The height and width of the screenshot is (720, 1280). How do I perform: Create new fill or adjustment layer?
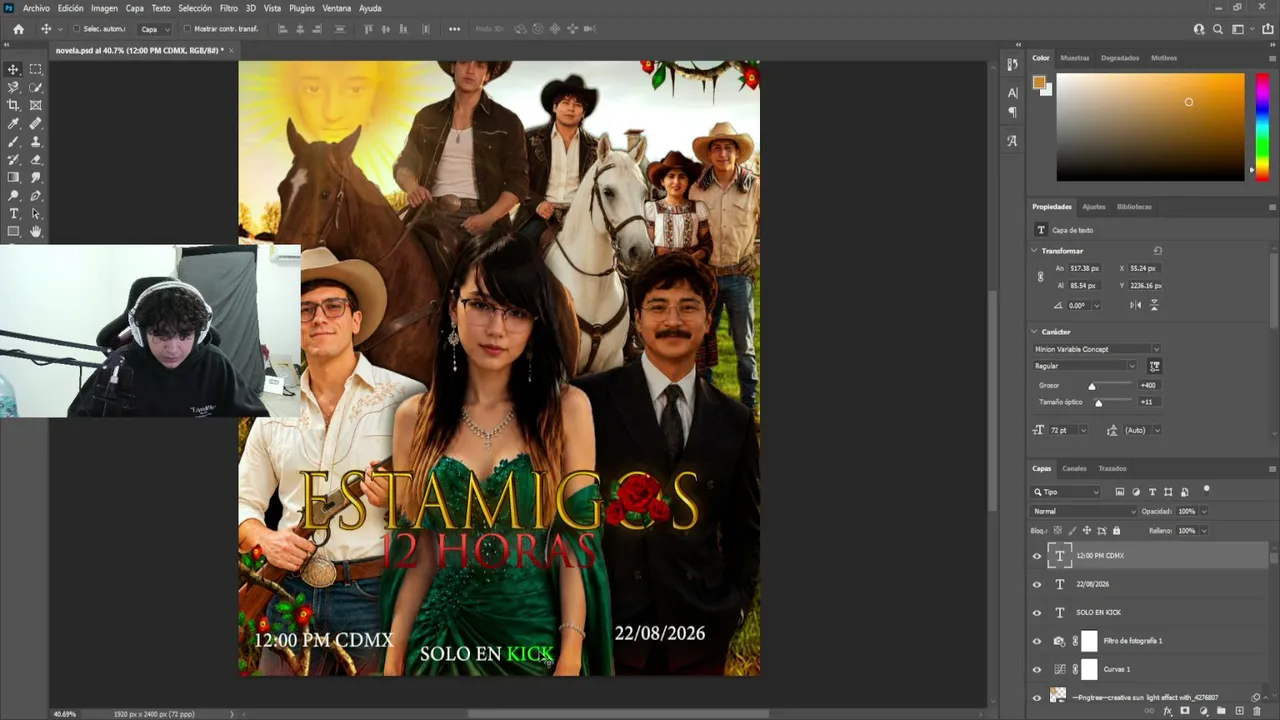[1203, 711]
